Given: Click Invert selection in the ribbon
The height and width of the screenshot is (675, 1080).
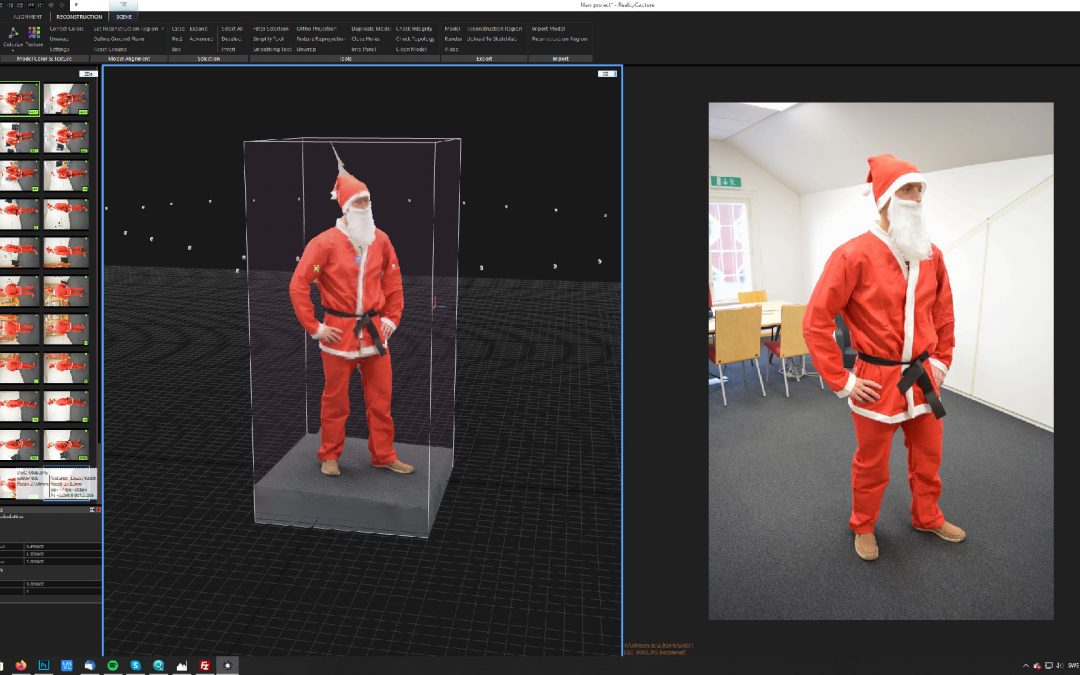Looking at the screenshot, I should point(228,50).
